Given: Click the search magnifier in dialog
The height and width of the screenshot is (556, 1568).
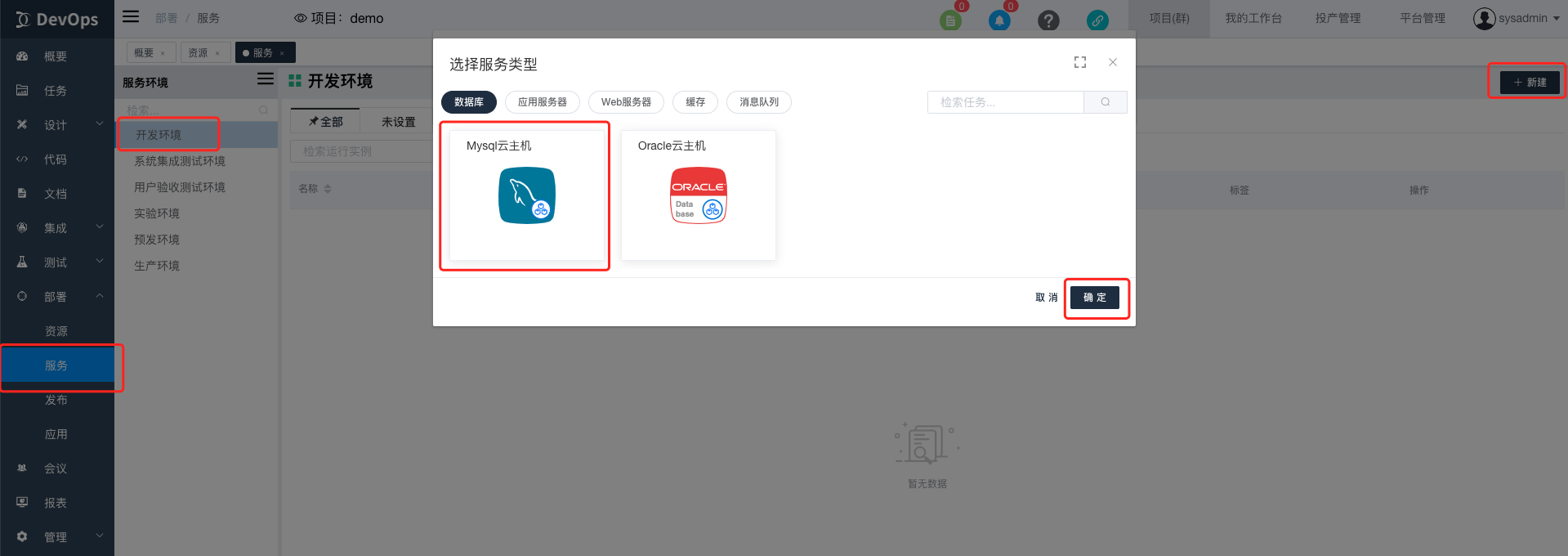Looking at the screenshot, I should [1105, 102].
